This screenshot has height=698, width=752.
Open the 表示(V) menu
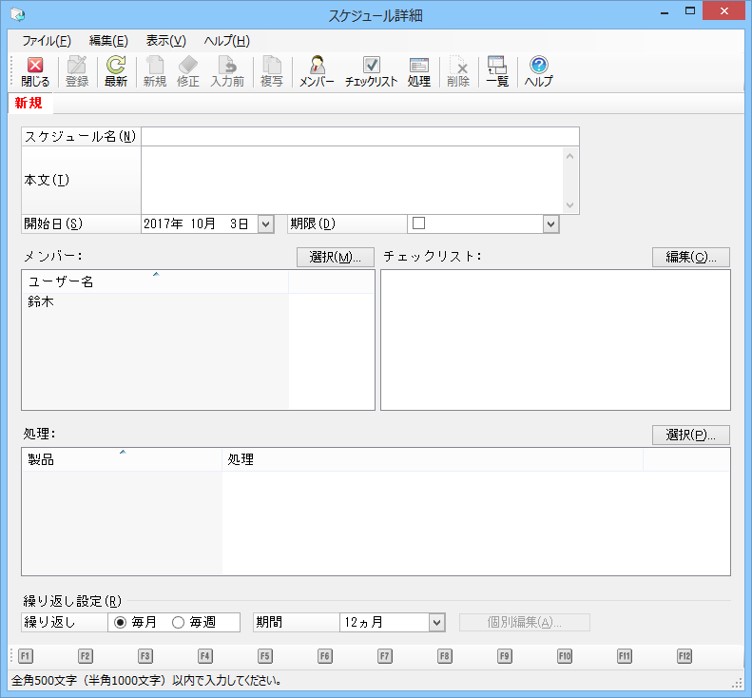166,41
